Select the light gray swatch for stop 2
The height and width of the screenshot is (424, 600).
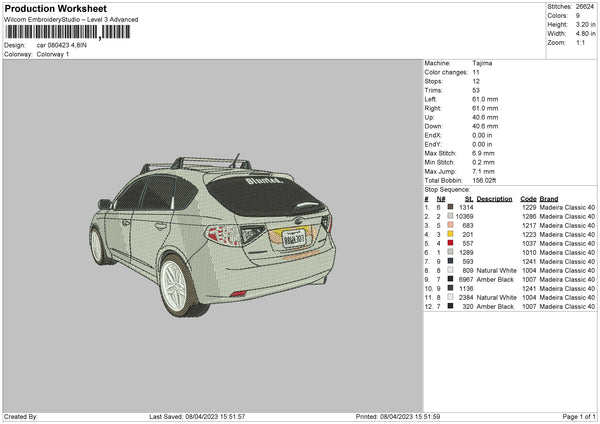450,215
